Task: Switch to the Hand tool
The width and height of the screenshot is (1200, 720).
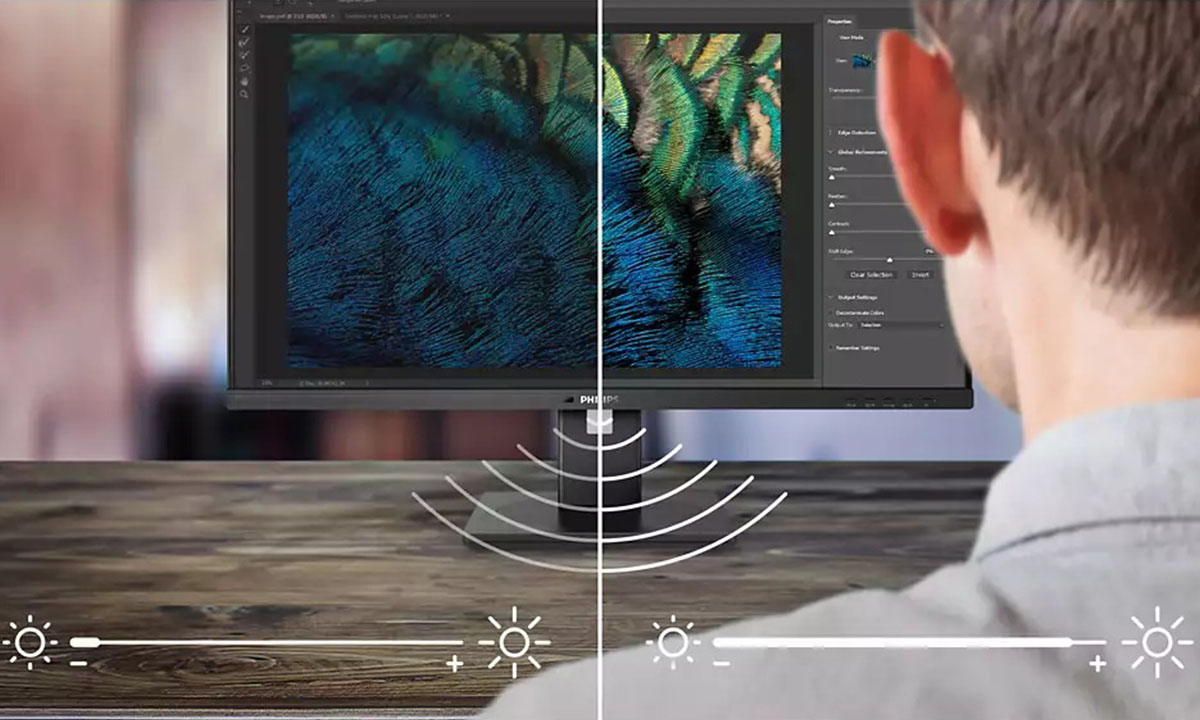Action: point(244,80)
